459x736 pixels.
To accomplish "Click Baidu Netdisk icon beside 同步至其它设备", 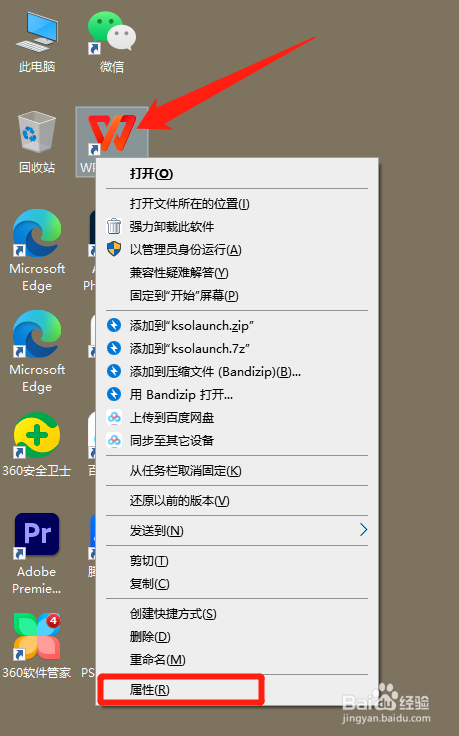I will (x=114, y=440).
